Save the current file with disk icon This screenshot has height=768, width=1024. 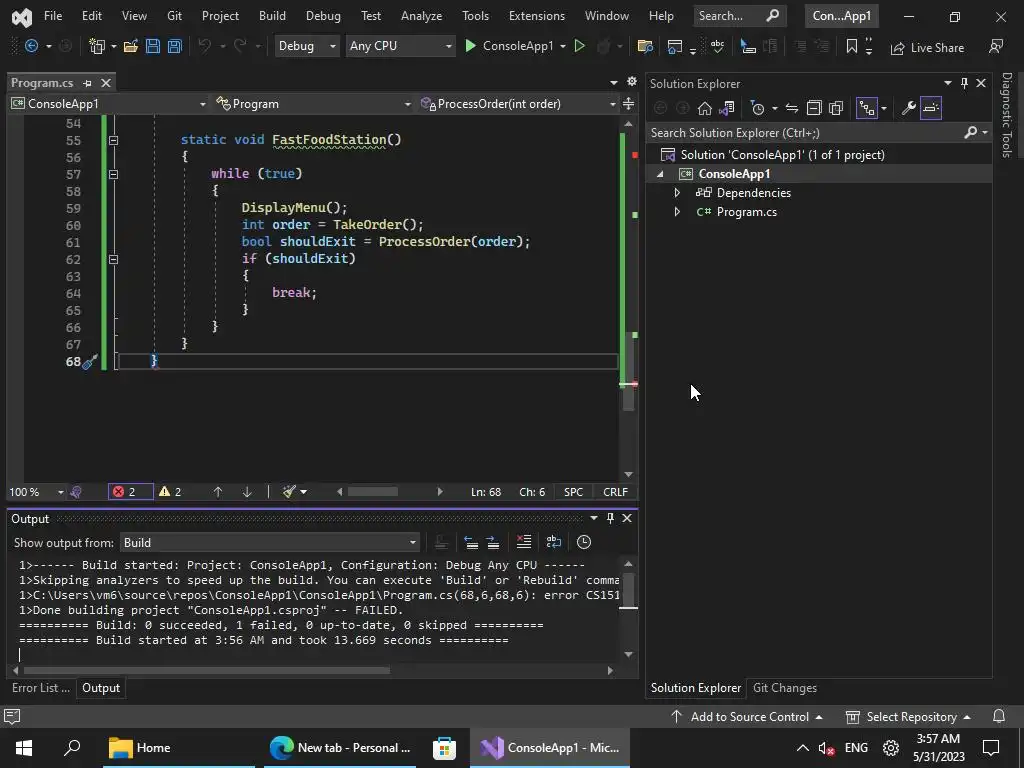[153, 46]
